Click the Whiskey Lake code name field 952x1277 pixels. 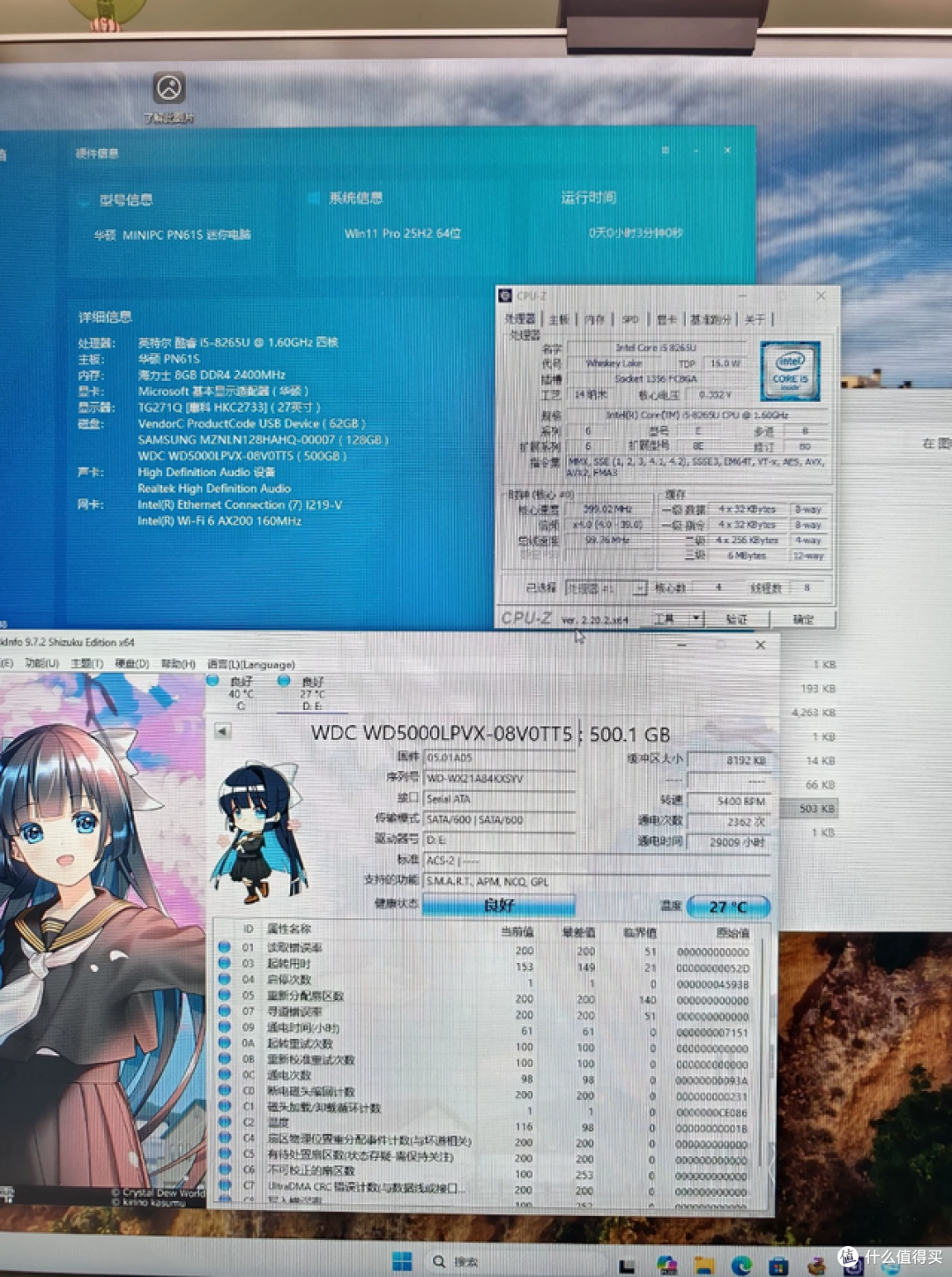616,362
